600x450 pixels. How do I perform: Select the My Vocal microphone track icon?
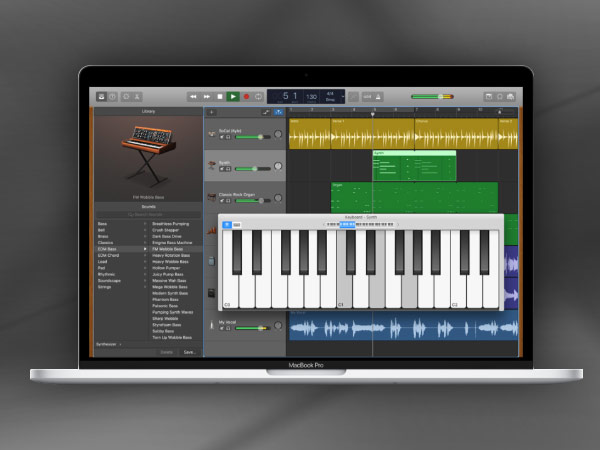[x=212, y=325]
